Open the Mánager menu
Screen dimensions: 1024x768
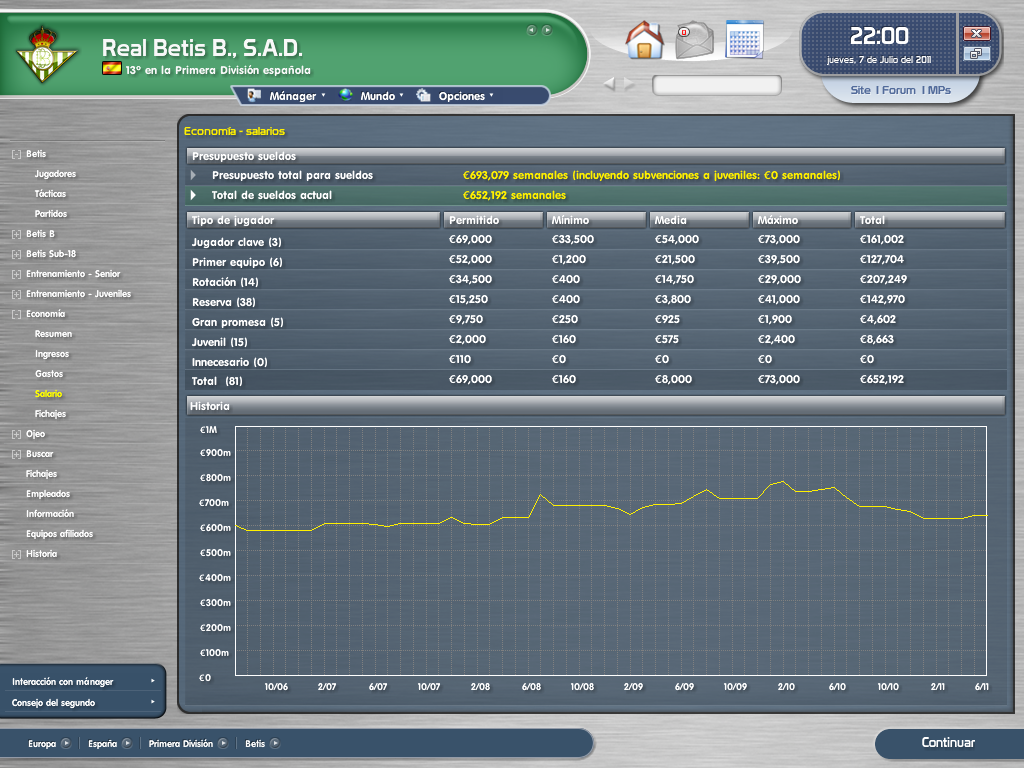[286, 96]
